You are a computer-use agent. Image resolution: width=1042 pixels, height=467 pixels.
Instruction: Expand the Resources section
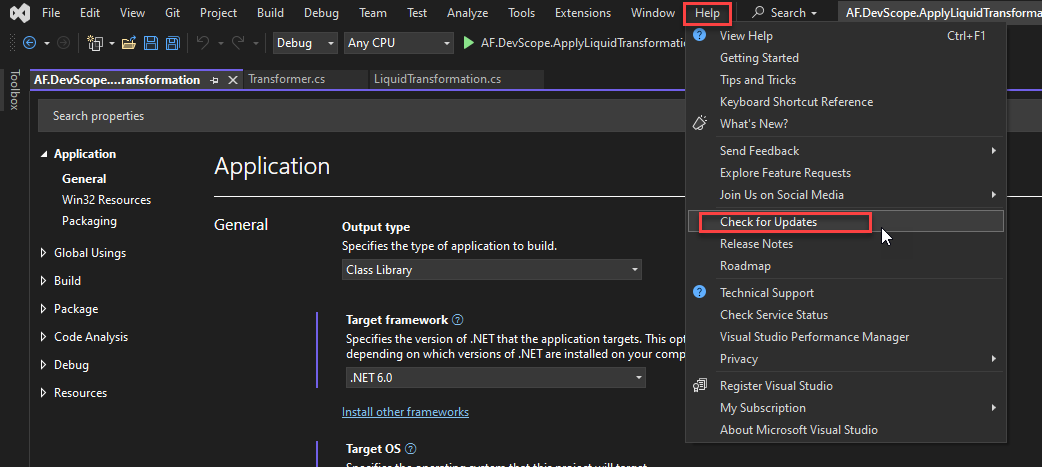pyautogui.click(x=44, y=392)
